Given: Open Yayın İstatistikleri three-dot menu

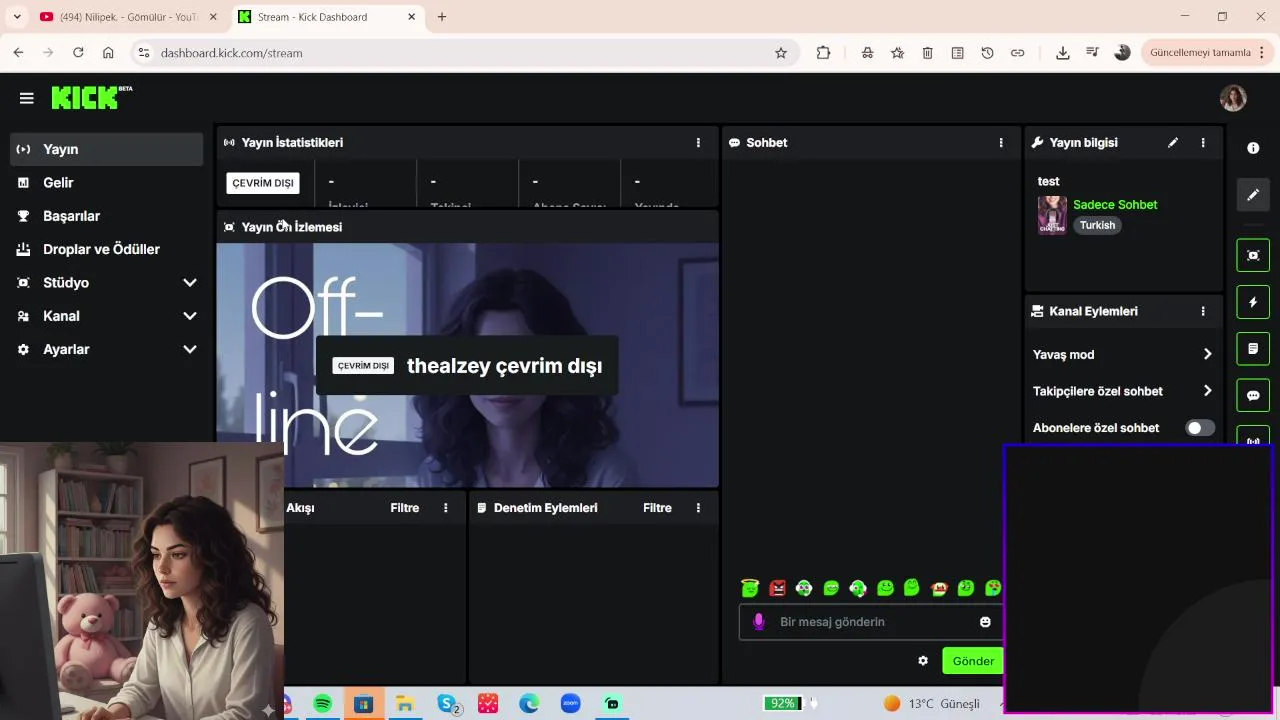Looking at the screenshot, I should coord(698,143).
